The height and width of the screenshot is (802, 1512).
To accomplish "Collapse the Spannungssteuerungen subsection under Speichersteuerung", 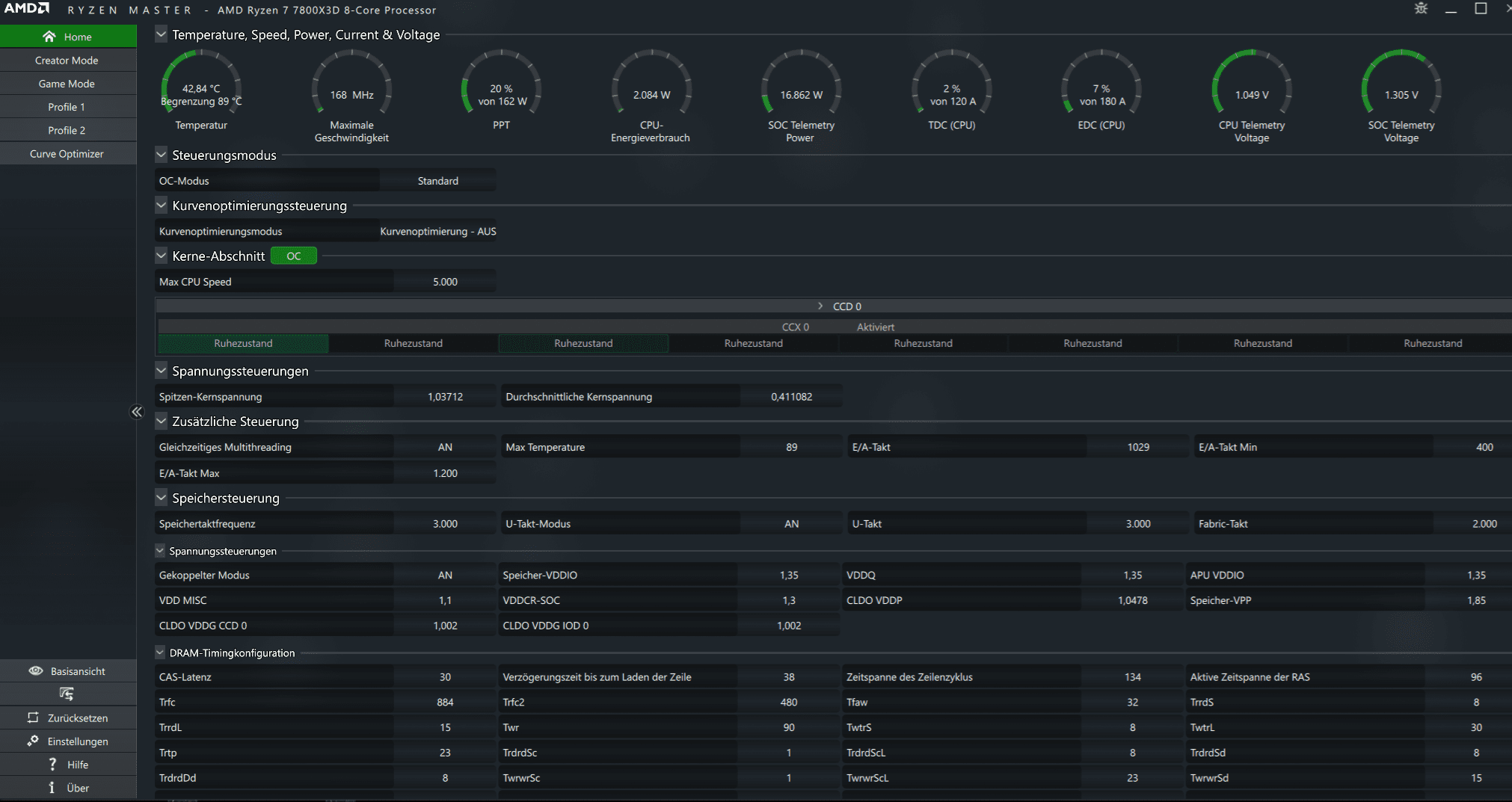I will pyautogui.click(x=160, y=551).
